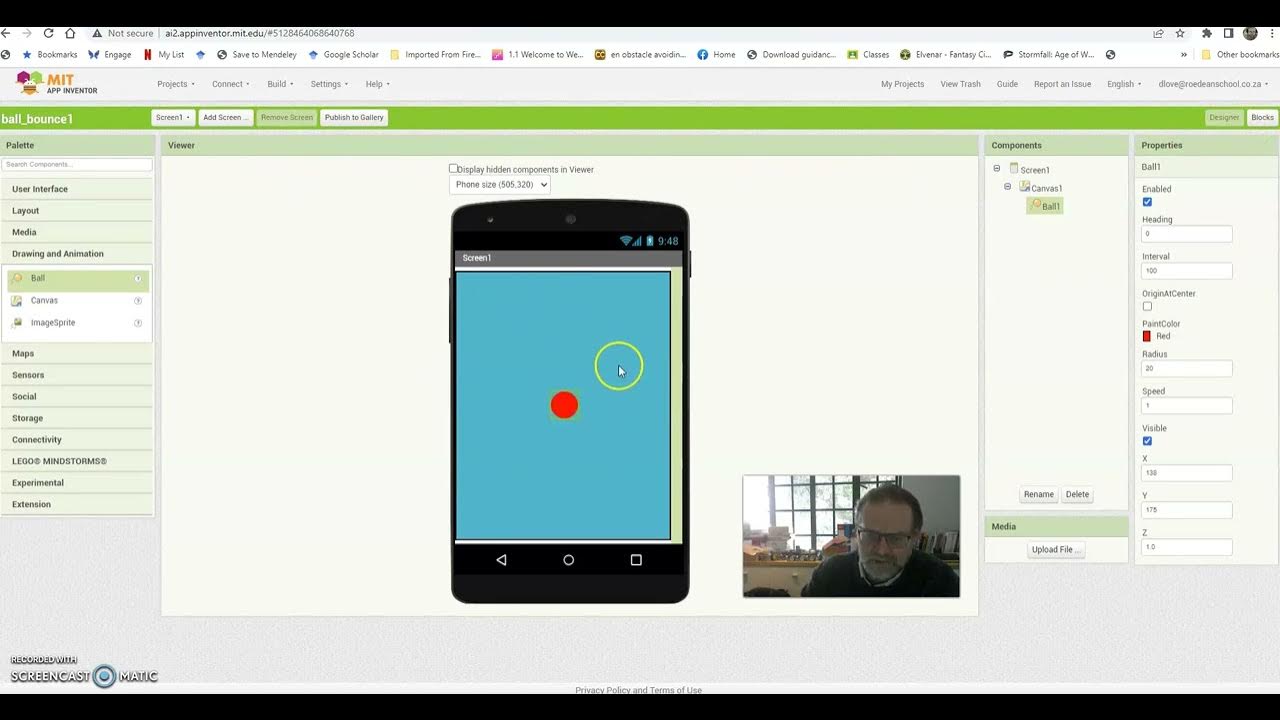This screenshot has height=720, width=1280.
Task: Select Ball1 in the Components tree
Action: (1045, 206)
